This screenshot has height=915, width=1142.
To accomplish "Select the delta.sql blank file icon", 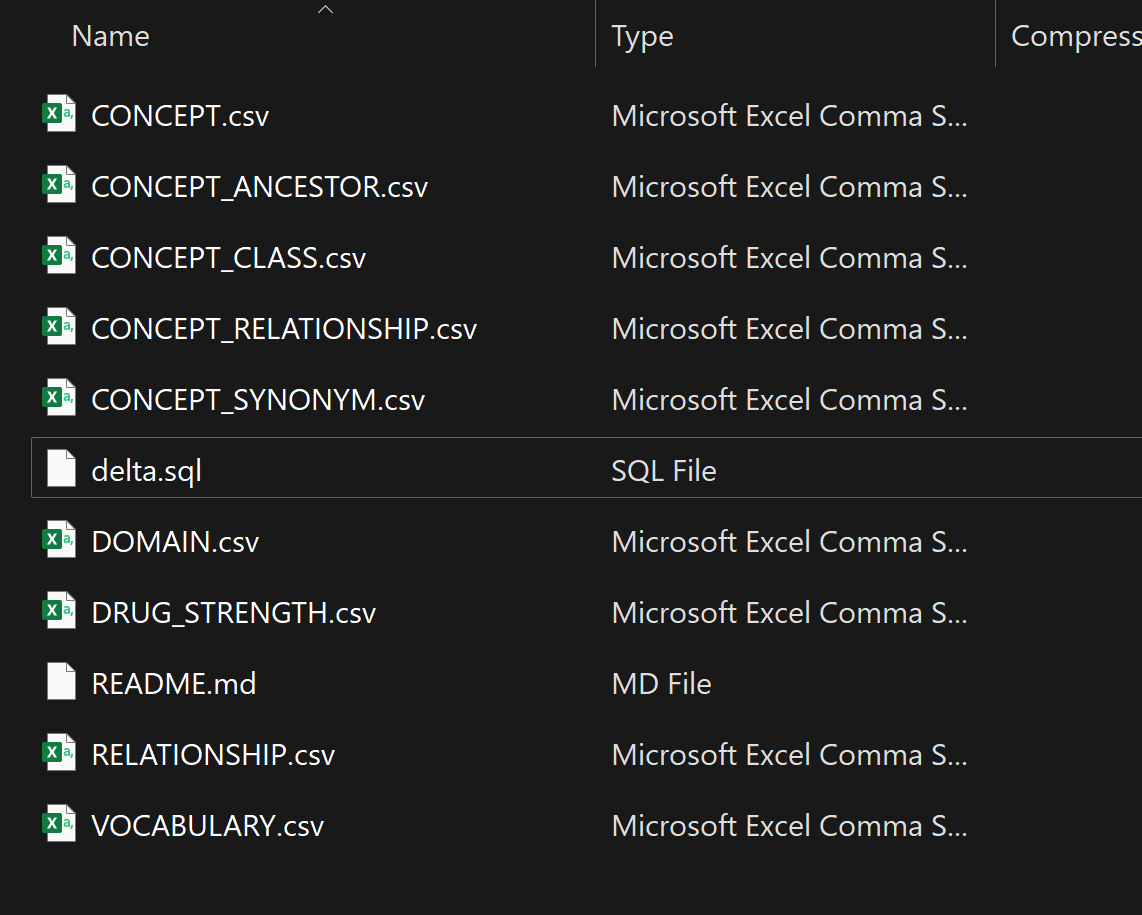I will point(61,468).
